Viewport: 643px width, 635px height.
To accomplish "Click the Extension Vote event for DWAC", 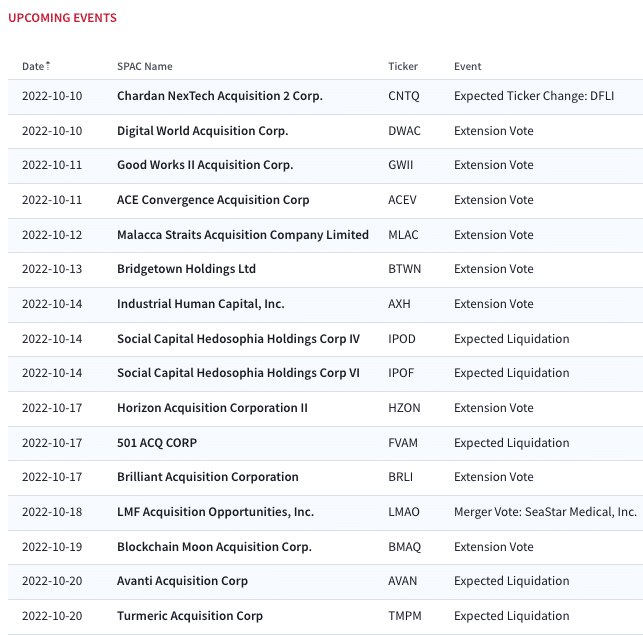I will [x=494, y=131].
